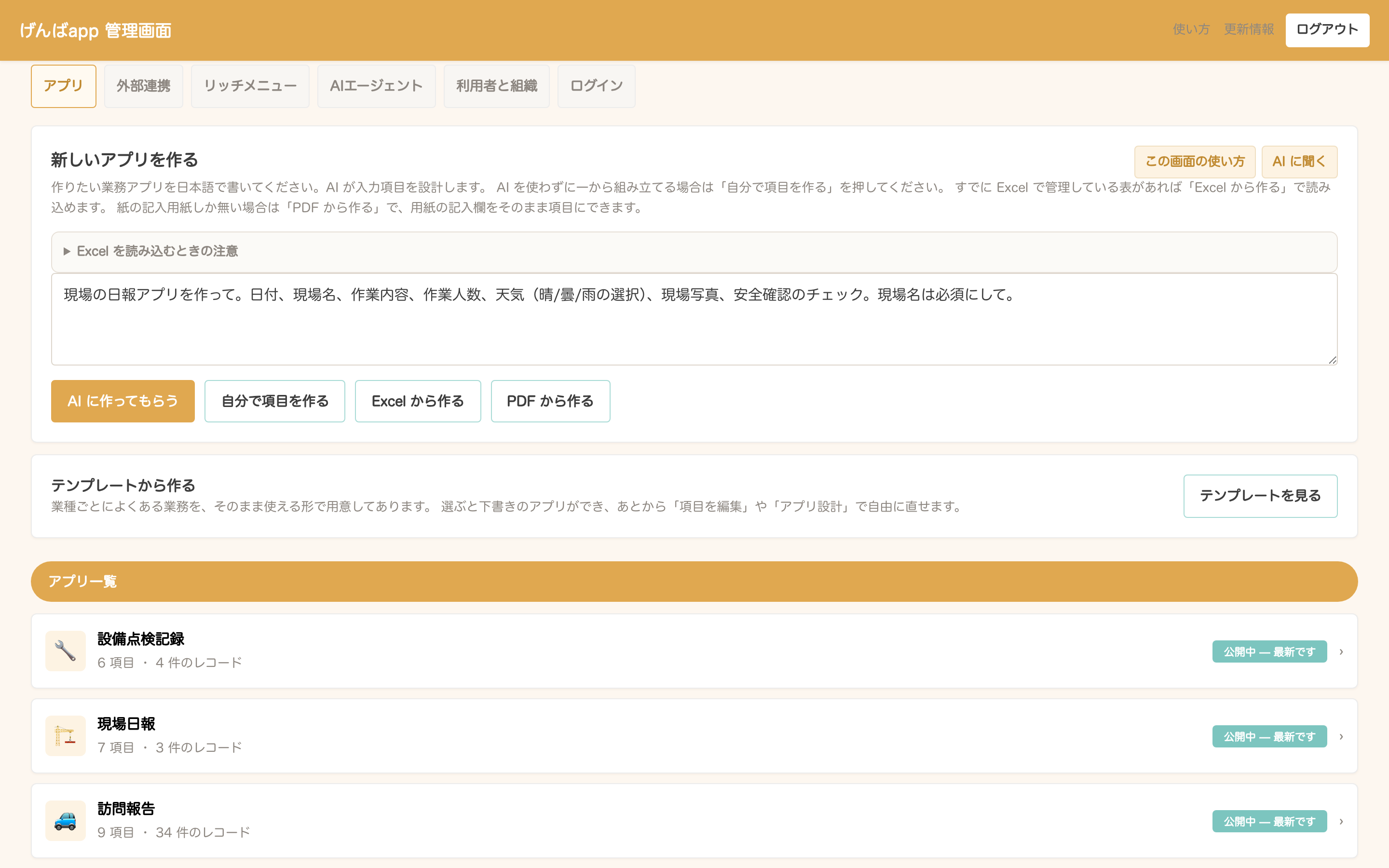The height and width of the screenshot is (868, 1389).
Task: Switch to the 外部連携 tab
Action: pyautogui.click(x=144, y=86)
